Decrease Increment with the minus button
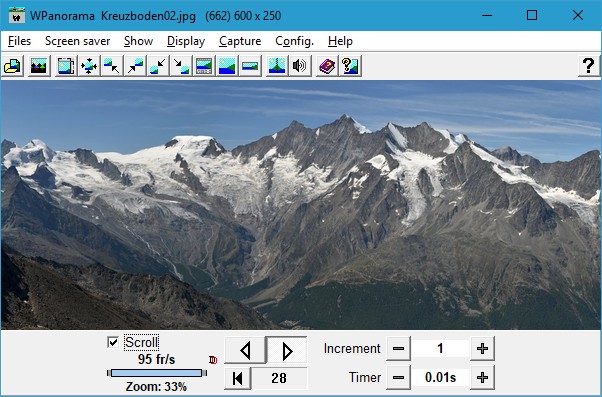Screen dimensions: 602x397 pyautogui.click(x=399, y=349)
